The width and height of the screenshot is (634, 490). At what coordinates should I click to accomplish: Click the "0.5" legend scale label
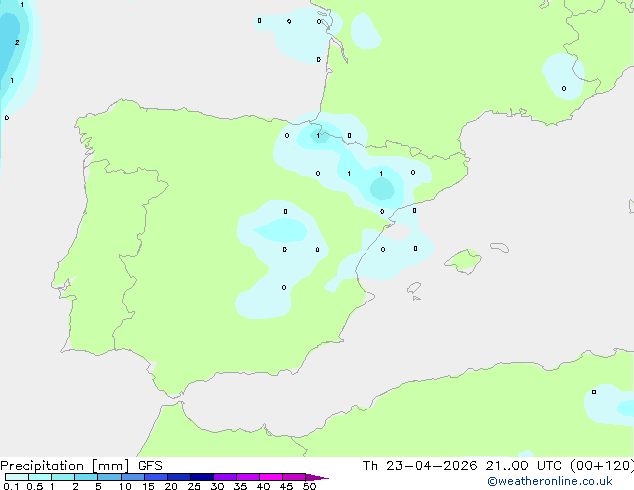click(34, 486)
